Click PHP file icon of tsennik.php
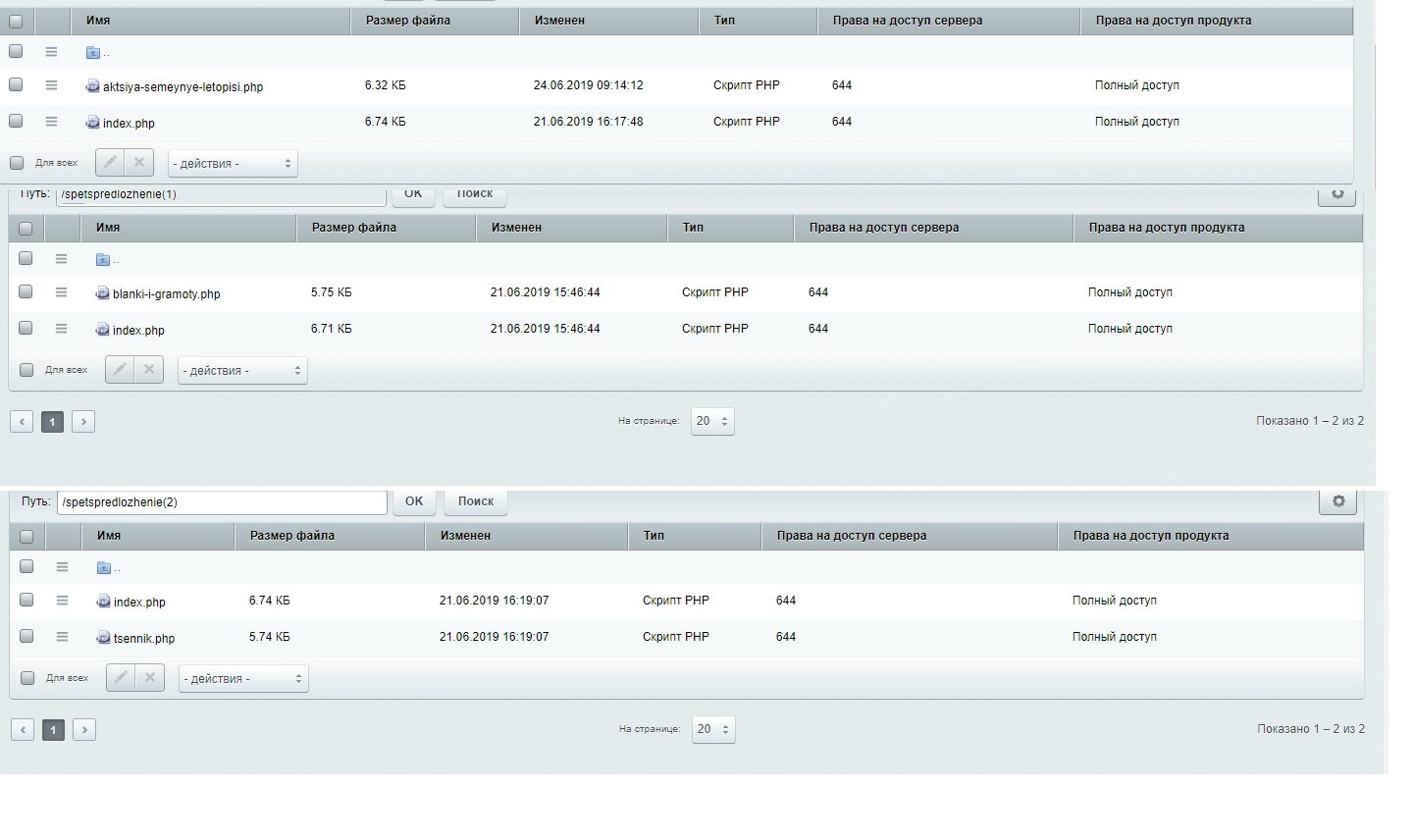Viewport: 1414px width, 840px height. [103, 638]
